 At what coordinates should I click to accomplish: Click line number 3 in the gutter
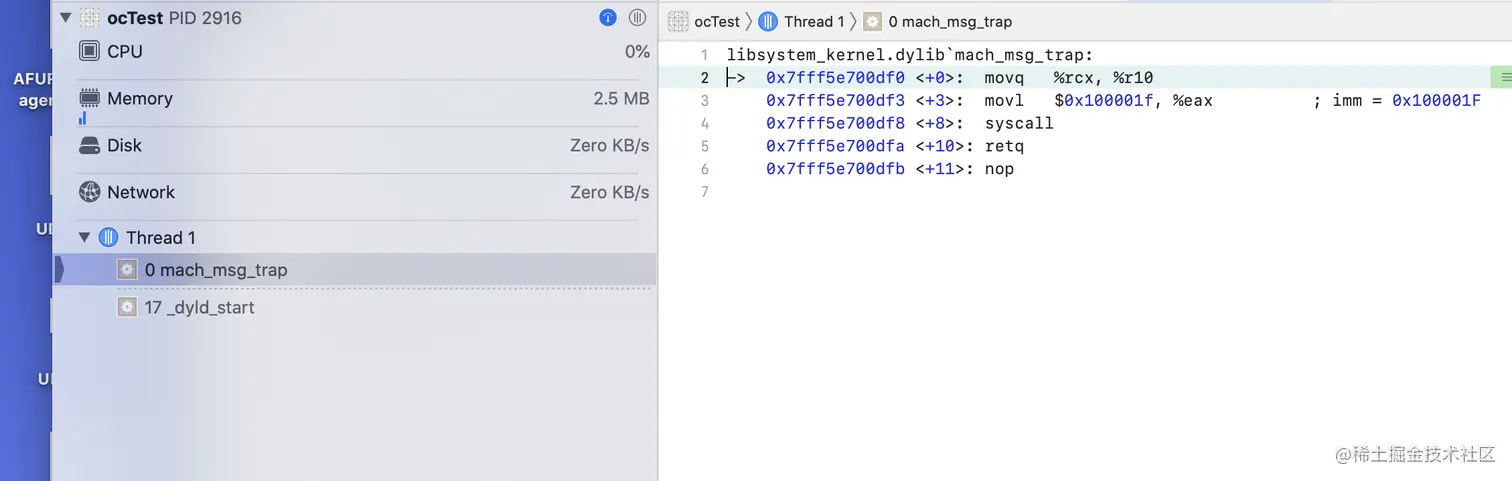pyautogui.click(x=704, y=101)
